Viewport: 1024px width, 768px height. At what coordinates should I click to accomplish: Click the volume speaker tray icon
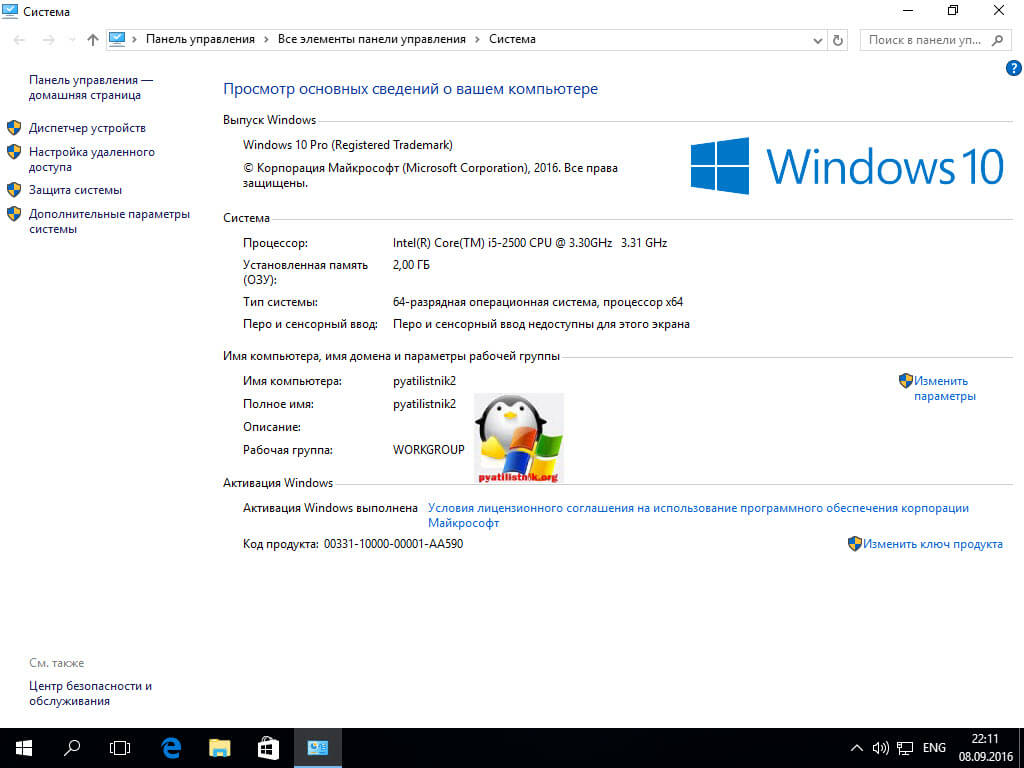881,747
